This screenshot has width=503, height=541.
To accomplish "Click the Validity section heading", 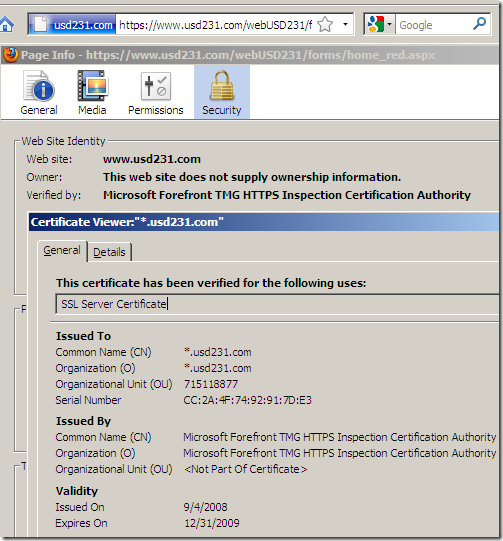I will tap(77, 491).
